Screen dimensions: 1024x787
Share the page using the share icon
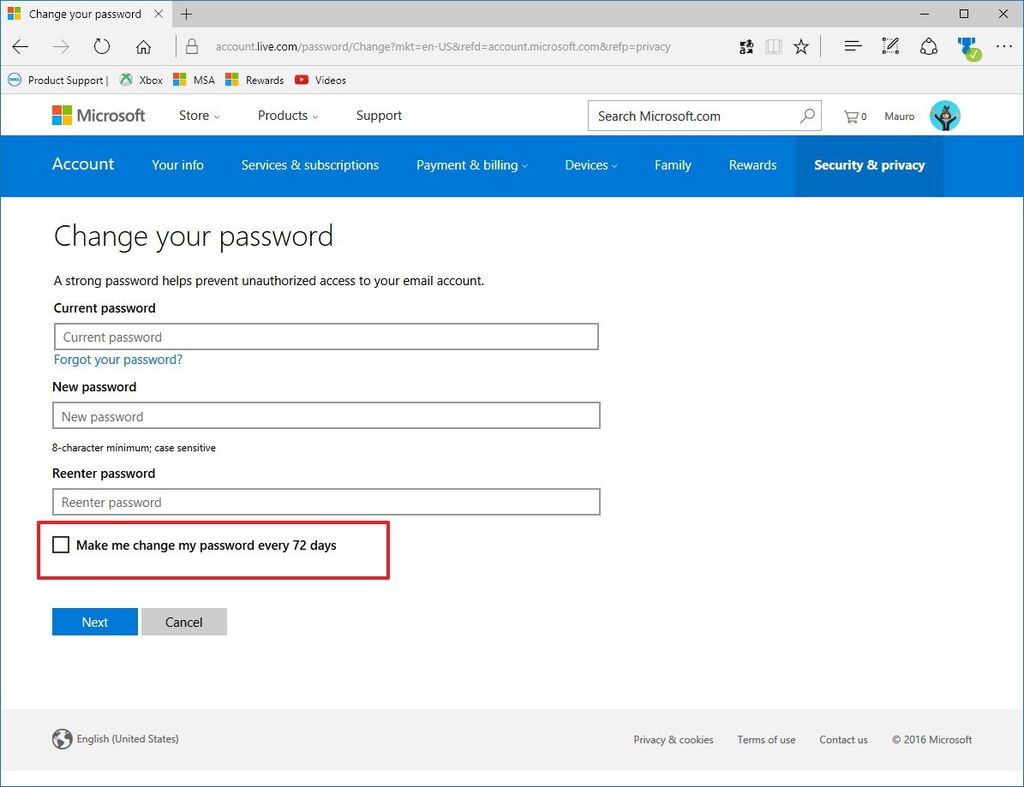coord(929,46)
